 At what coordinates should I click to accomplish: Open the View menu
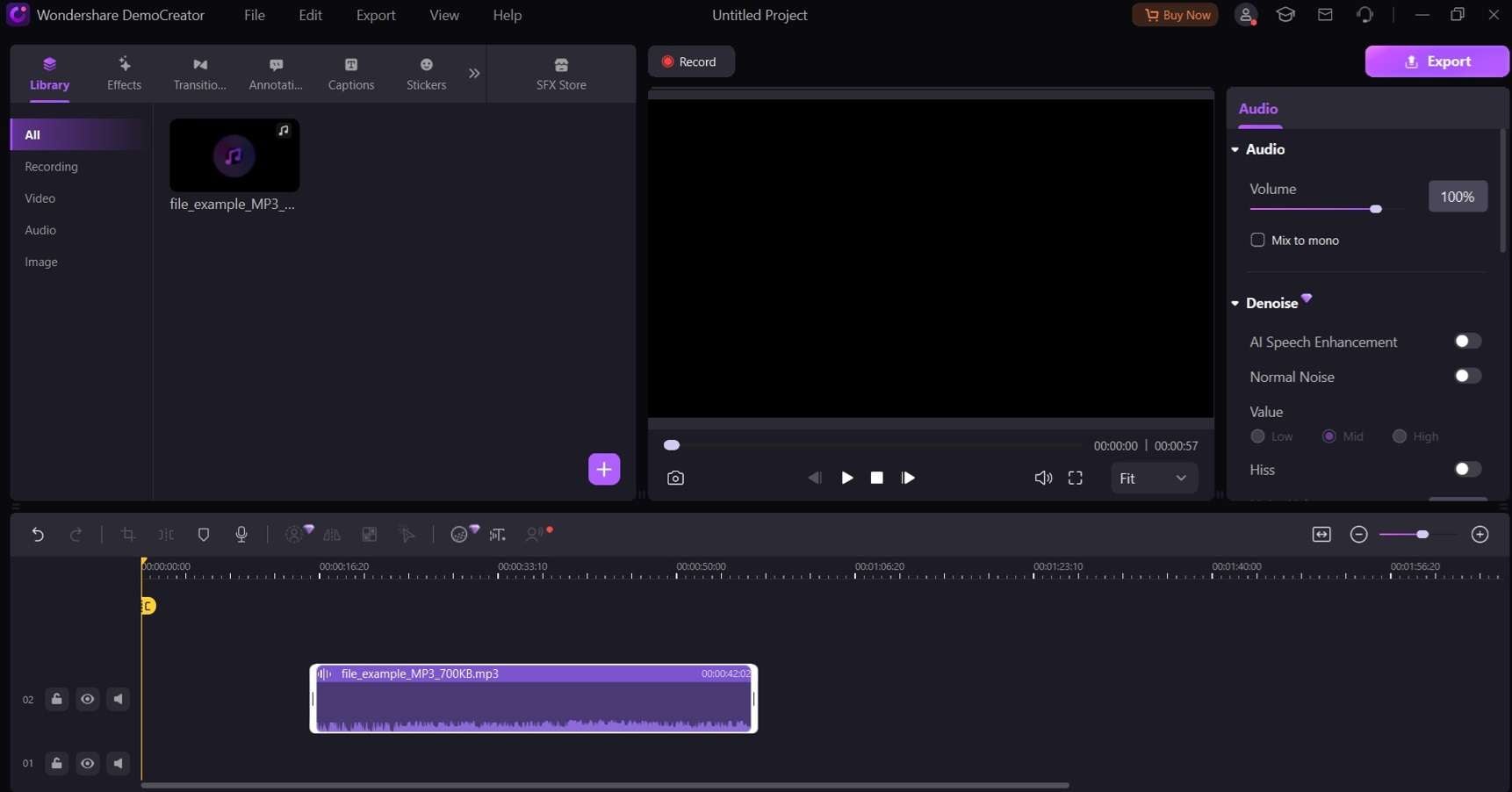[x=444, y=15]
